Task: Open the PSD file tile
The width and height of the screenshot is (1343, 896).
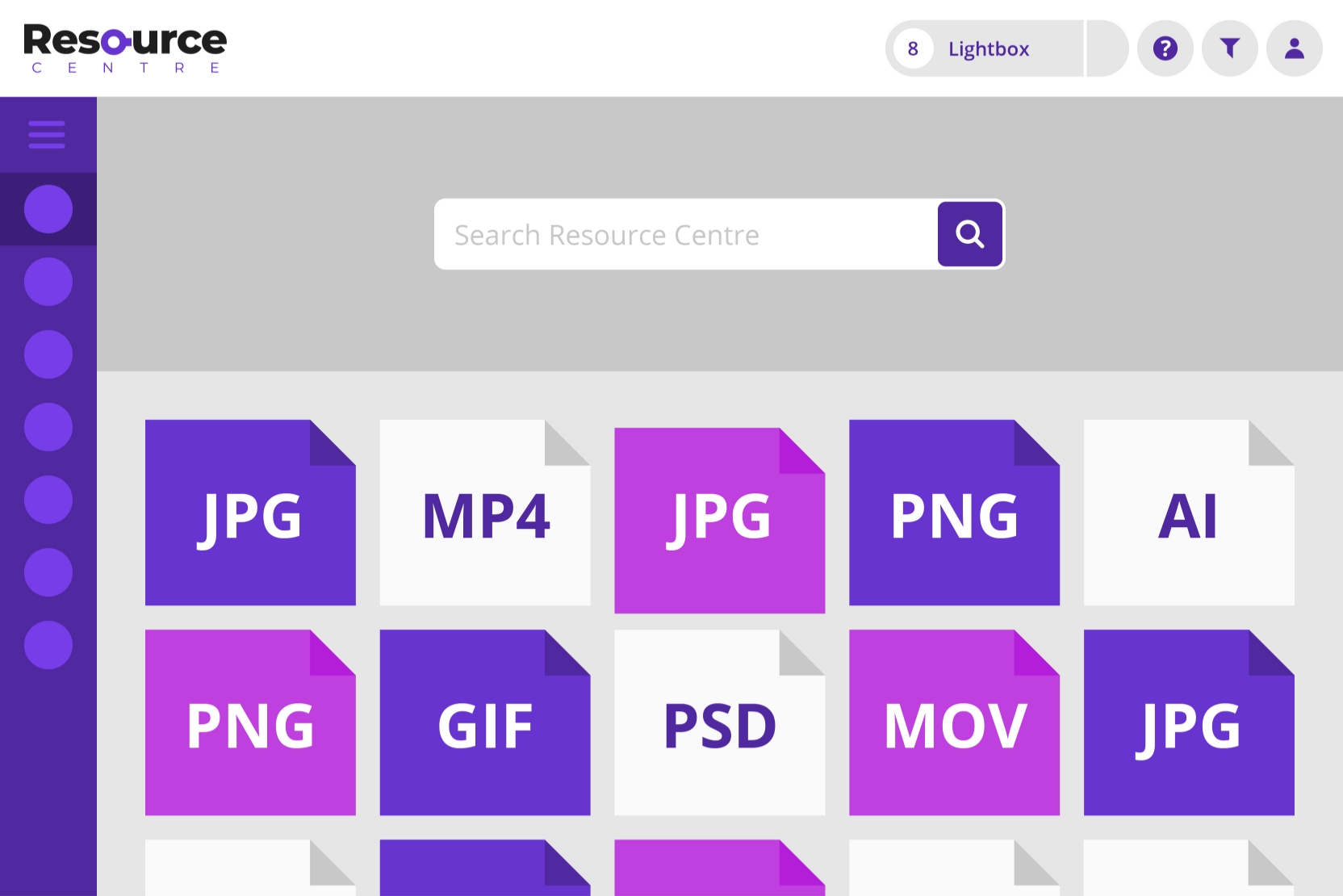Action: tap(719, 723)
